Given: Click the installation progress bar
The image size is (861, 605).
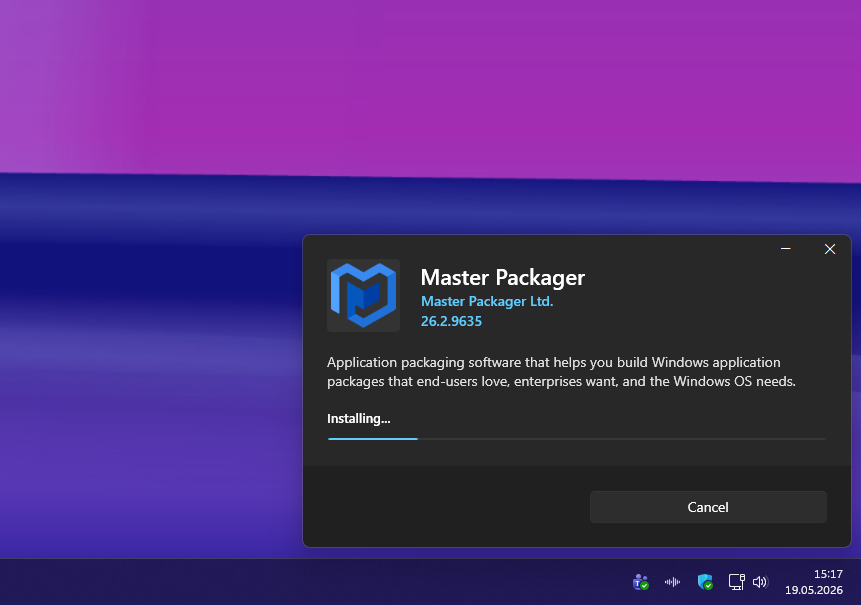Looking at the screenshot, I should coord(577,439).
